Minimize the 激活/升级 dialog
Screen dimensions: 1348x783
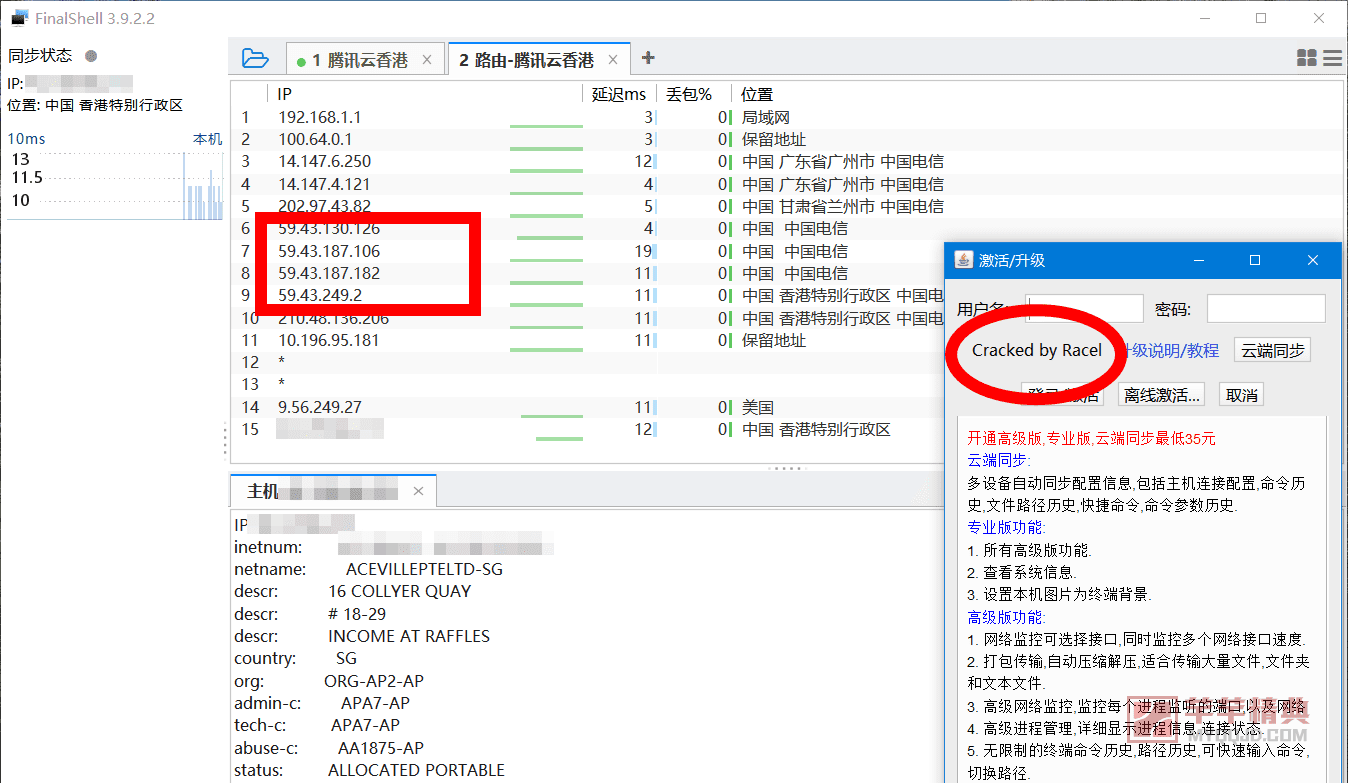pos(1197,260)
